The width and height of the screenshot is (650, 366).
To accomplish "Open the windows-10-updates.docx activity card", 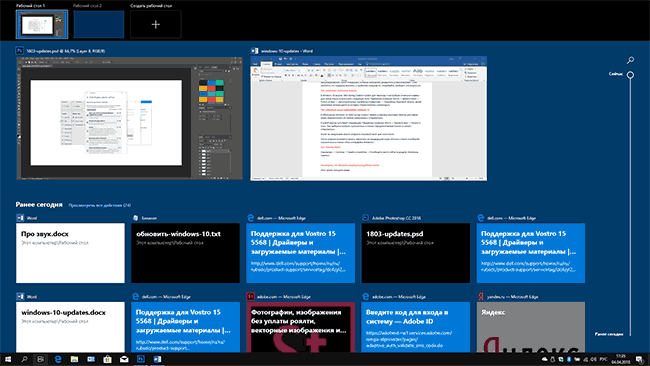I will coord(70,327).
